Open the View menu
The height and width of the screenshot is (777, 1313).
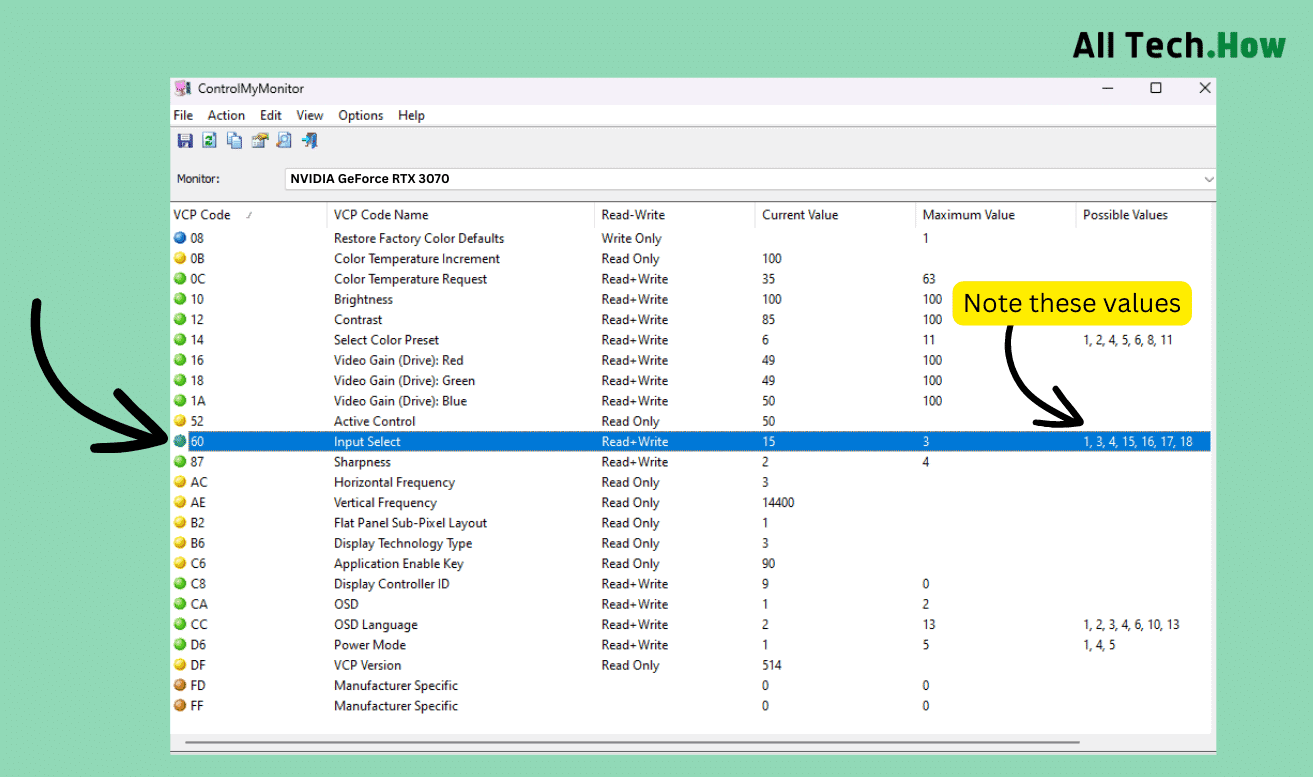click(309, 115)
